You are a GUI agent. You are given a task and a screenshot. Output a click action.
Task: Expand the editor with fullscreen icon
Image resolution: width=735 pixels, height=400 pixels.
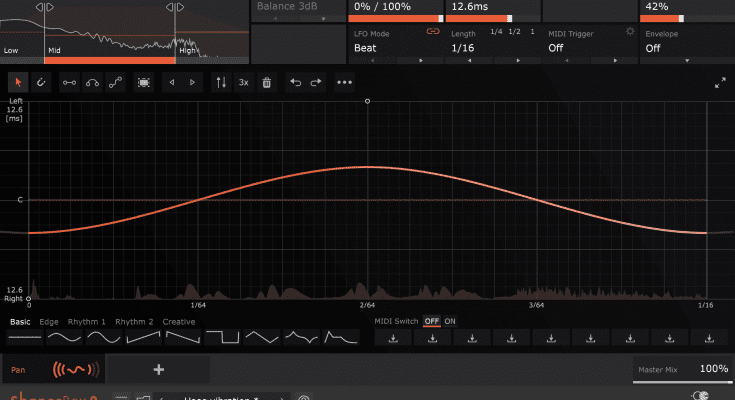click(720, 83)
